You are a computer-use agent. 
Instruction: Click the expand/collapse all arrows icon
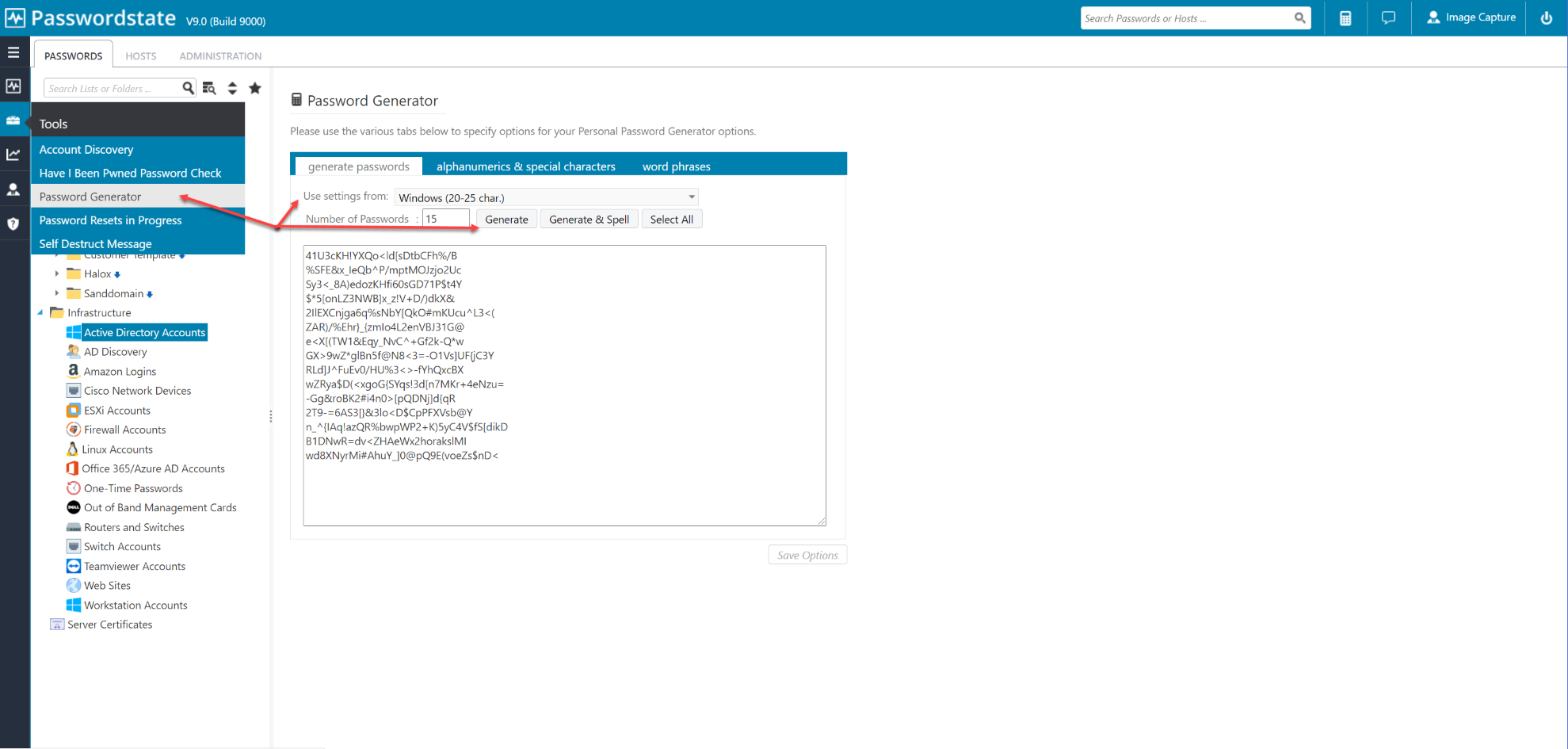(232, 88)
